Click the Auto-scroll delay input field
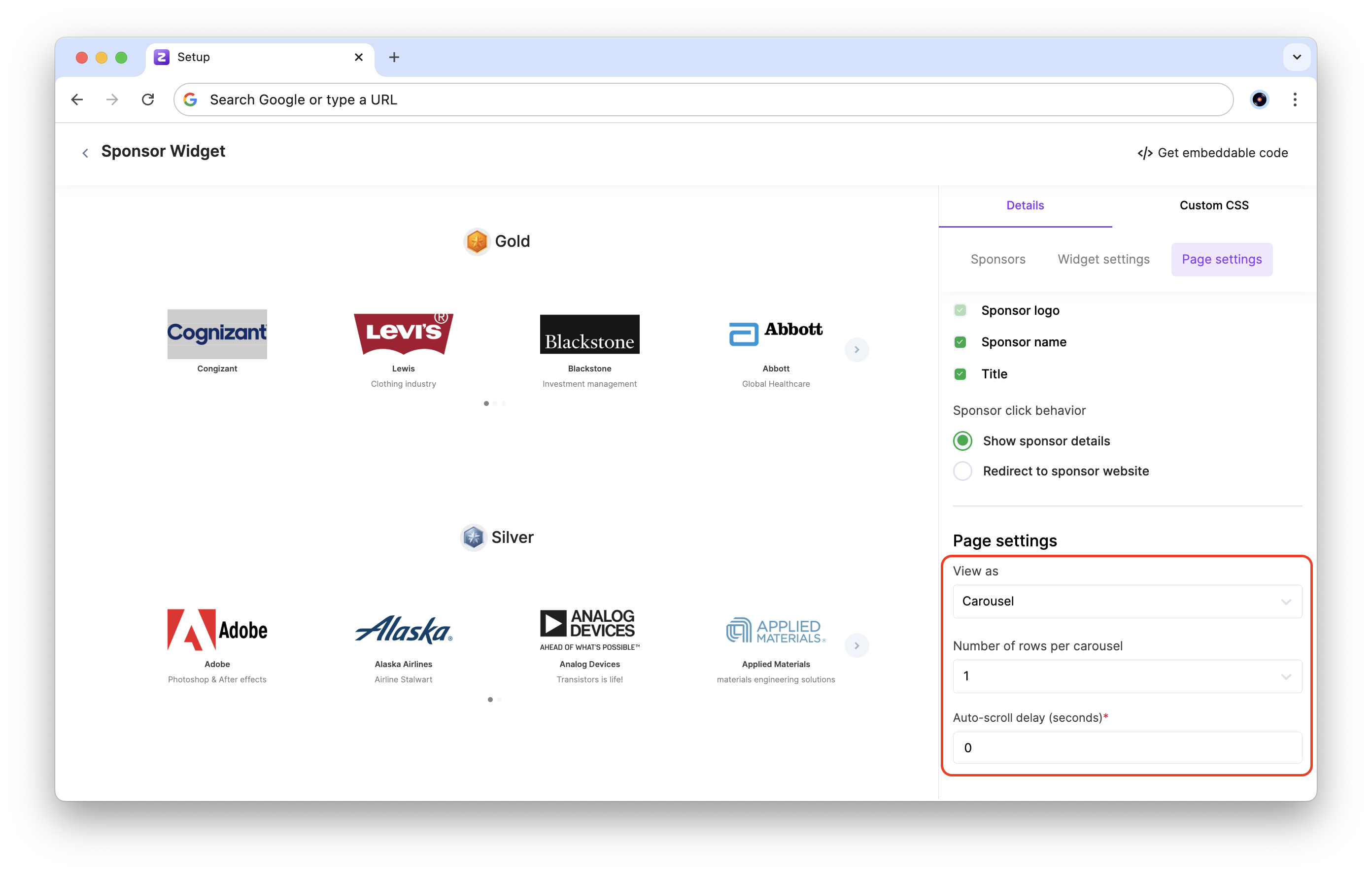This screenshot has width=1372, height=874. [x=1127, y=747]
